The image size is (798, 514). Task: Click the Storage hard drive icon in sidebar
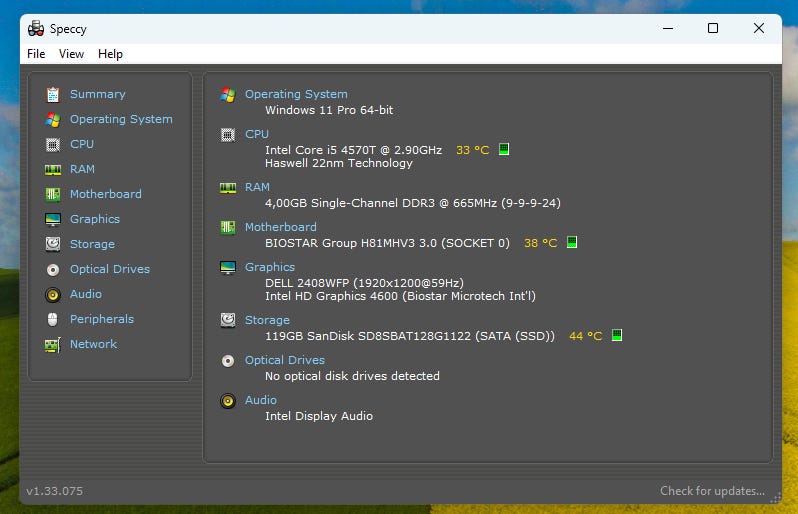pyautogui.click(x=53, y=244)
